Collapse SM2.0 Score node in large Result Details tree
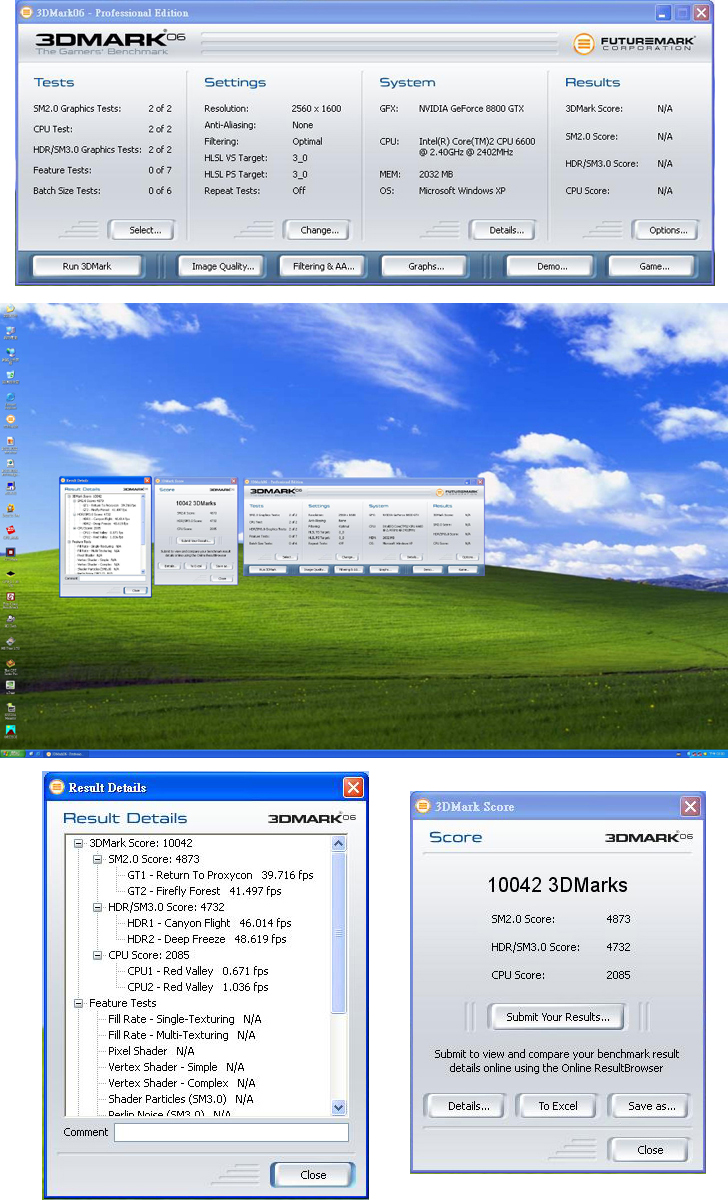The height and width of the screenshot is (1200, 728). [98, 859]
